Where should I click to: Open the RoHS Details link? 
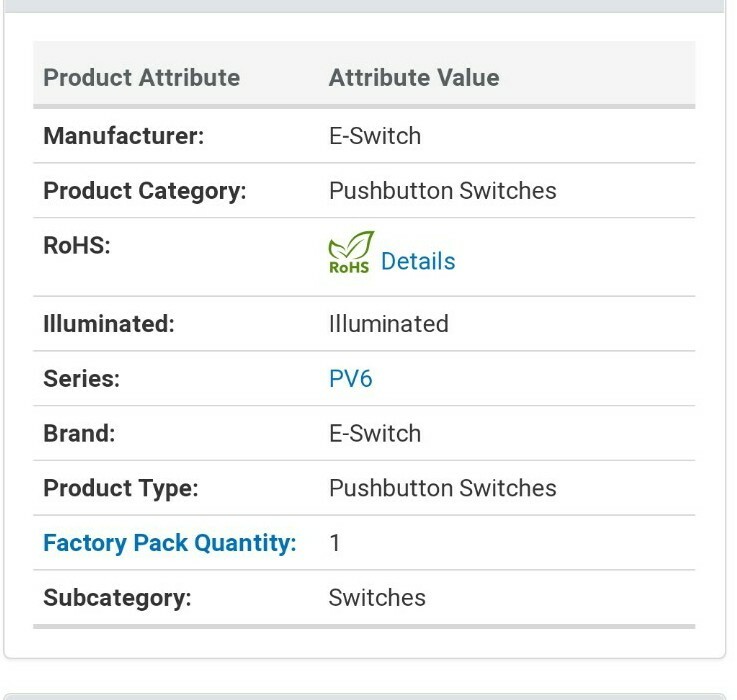418,261
